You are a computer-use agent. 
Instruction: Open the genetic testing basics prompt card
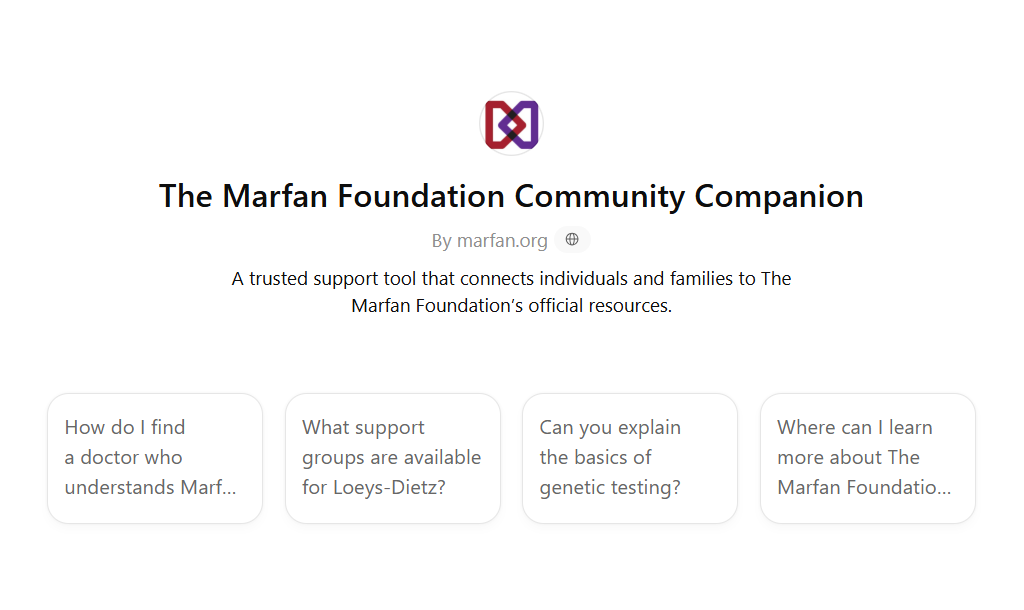click(629, 457)
